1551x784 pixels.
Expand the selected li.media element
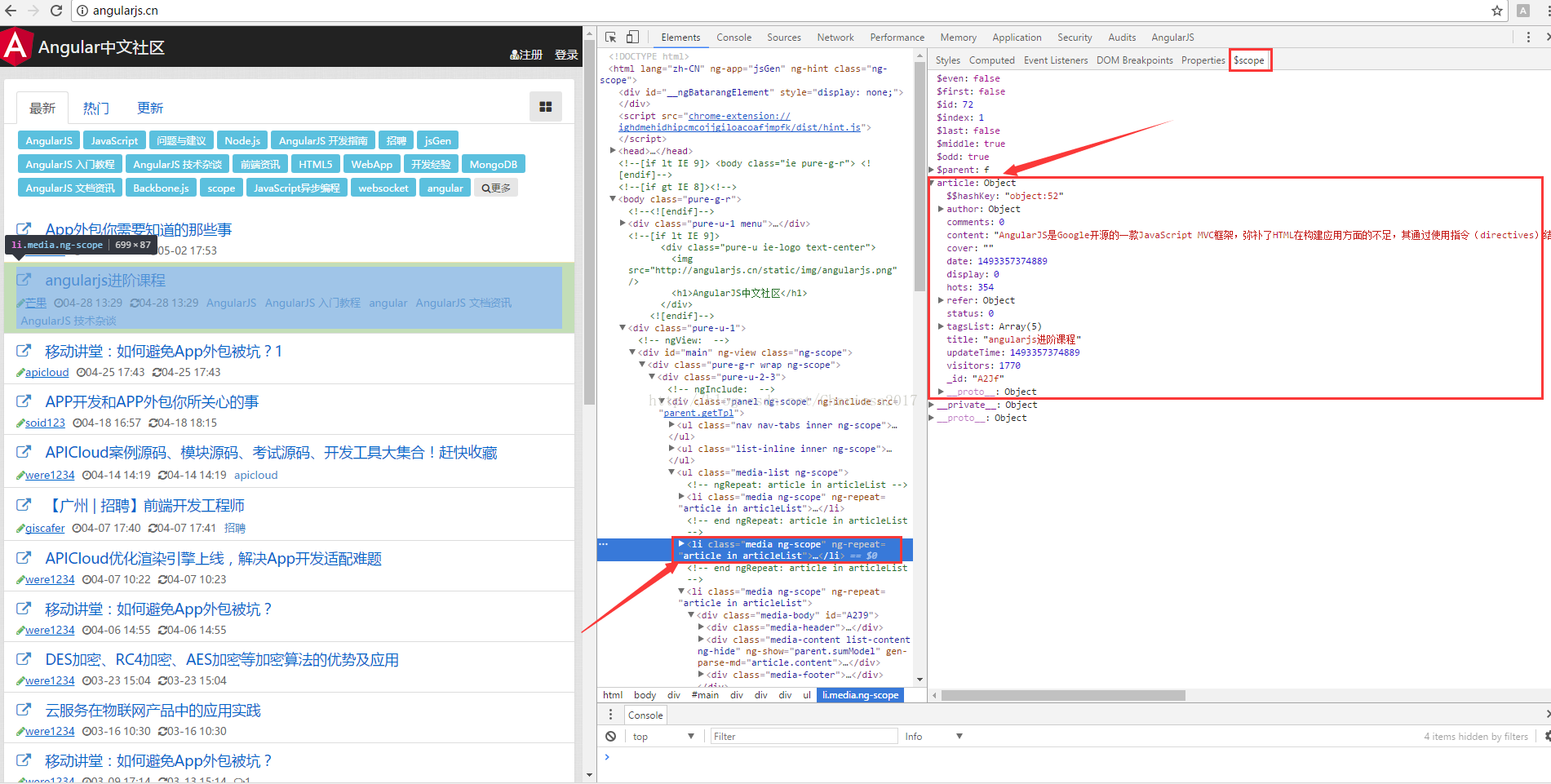[681, 543]
